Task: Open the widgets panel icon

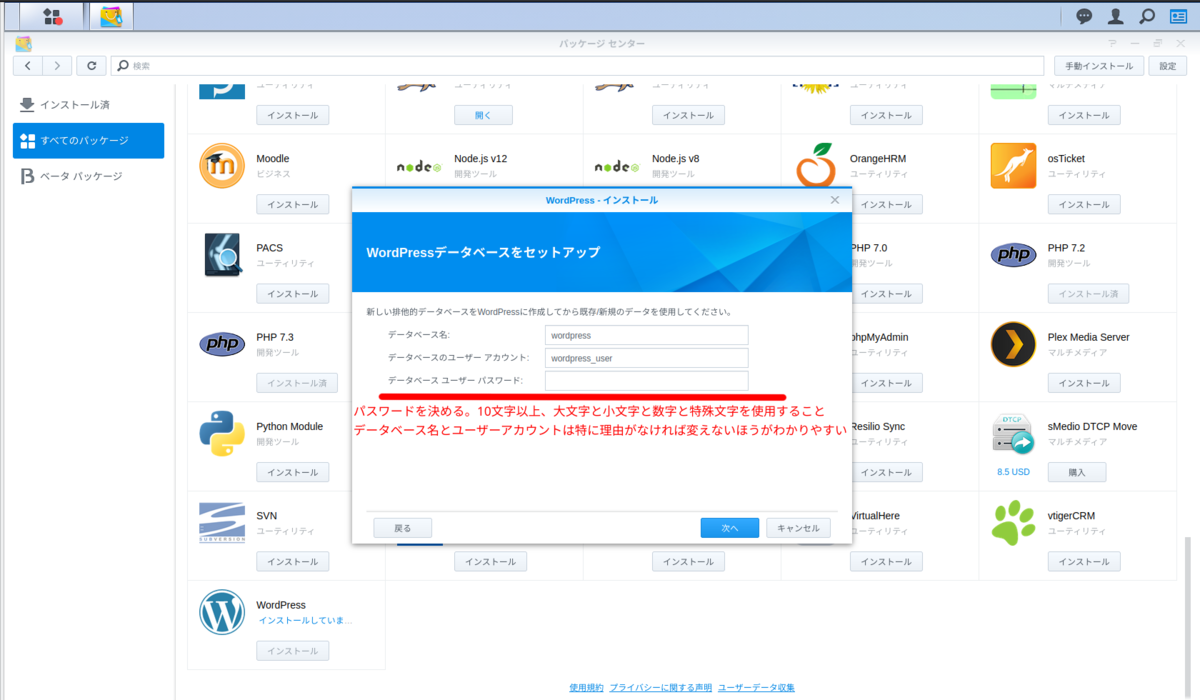Action: pyautogui.click(x=1178, y=16)
